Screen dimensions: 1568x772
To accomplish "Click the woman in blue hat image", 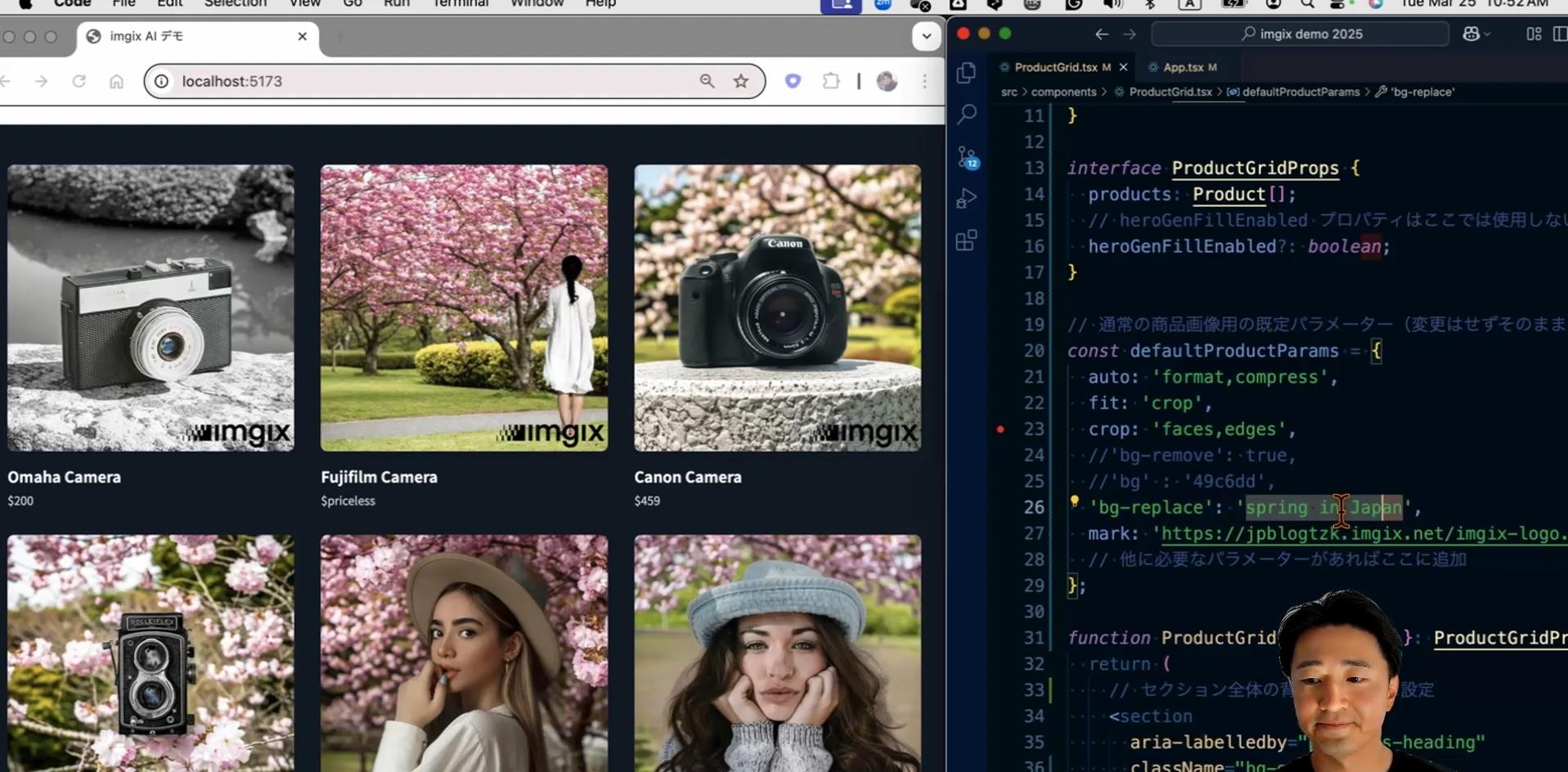I will coord(778,653).
